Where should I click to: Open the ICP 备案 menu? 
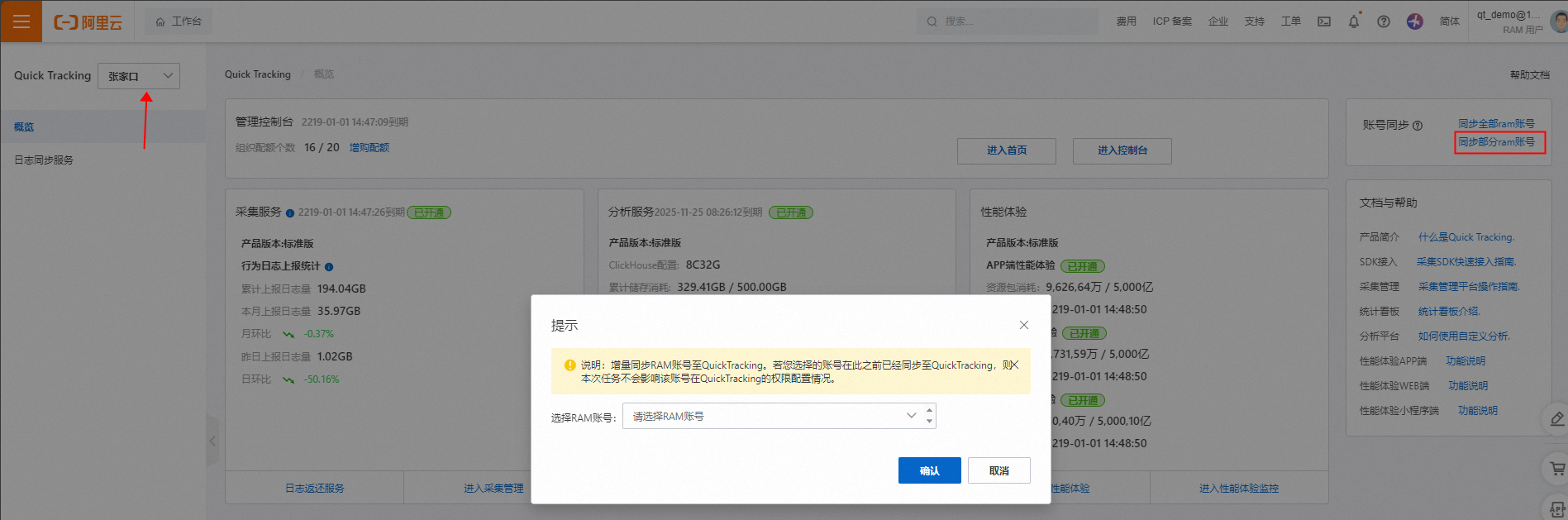[x=1172, y=21]
